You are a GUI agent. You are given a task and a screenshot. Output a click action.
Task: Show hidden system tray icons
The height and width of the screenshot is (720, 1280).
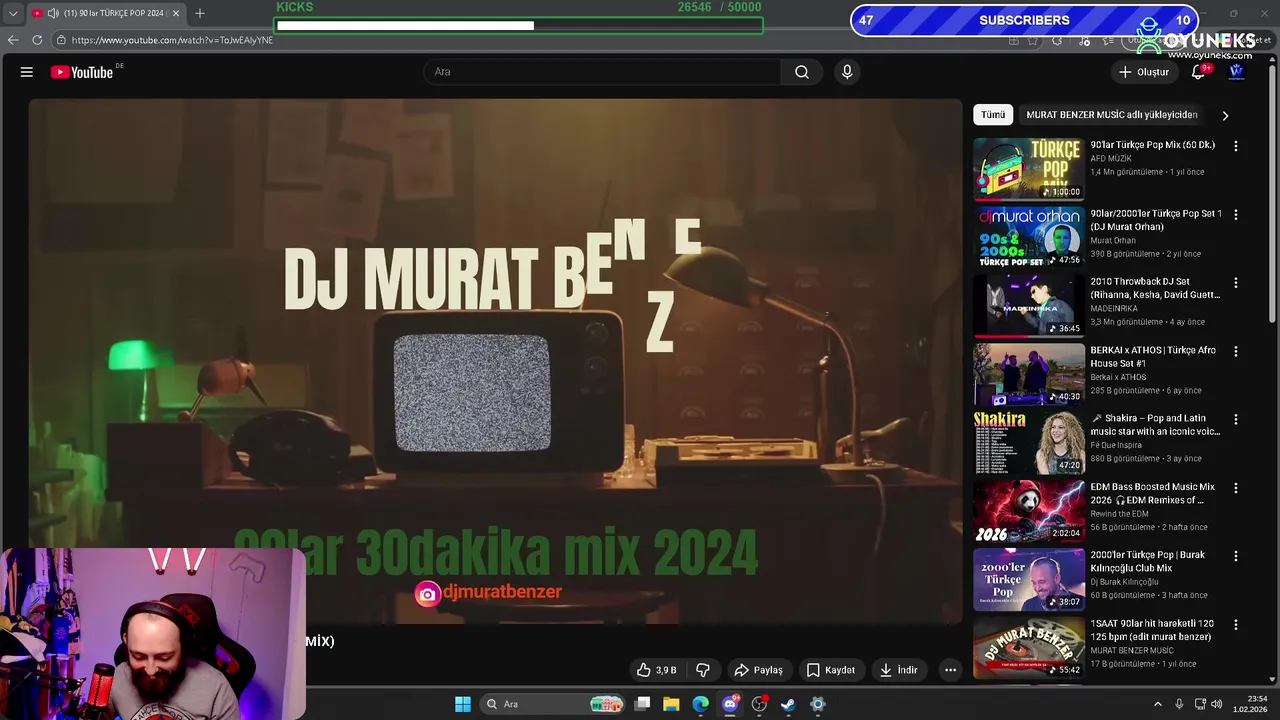point(1158,704)
